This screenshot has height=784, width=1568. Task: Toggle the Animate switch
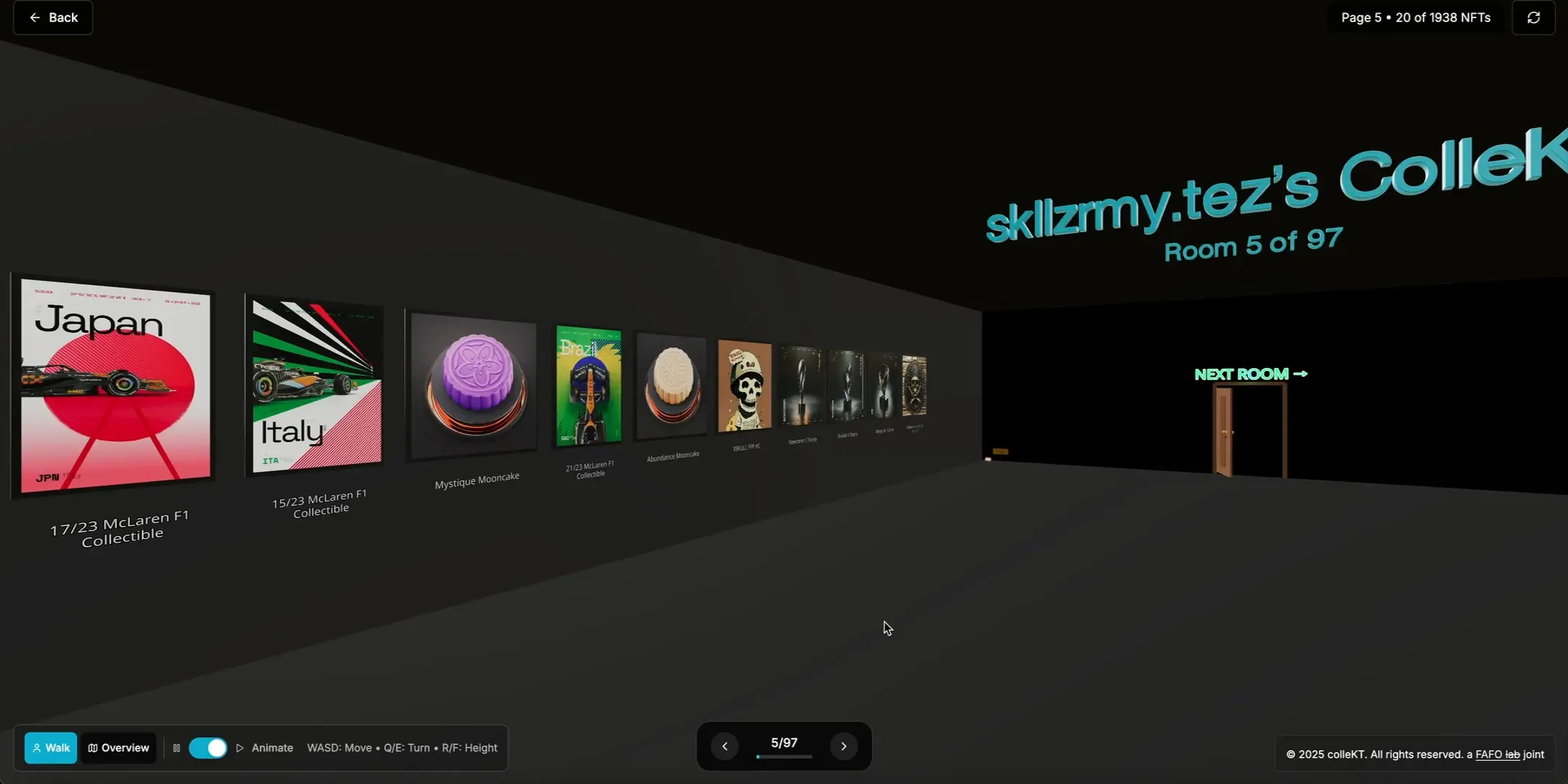[x=208, y=748]
